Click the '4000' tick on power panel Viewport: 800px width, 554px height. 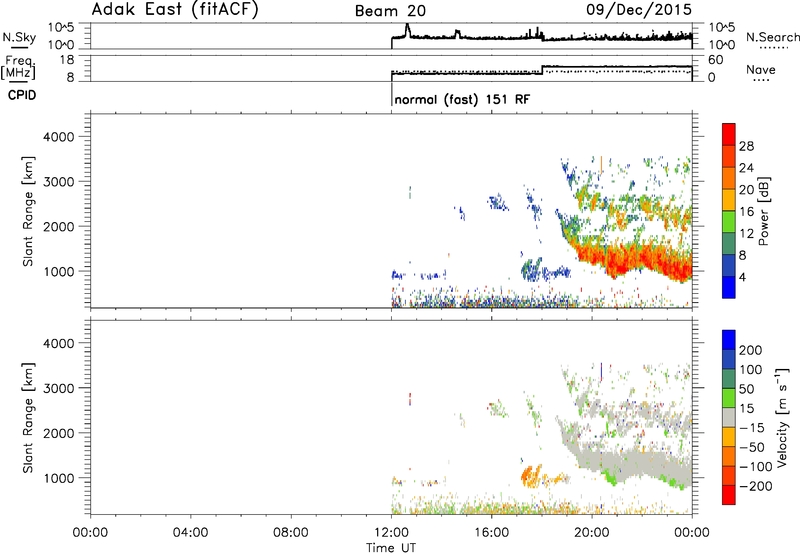pyautogui.click(x=59, y=137)
